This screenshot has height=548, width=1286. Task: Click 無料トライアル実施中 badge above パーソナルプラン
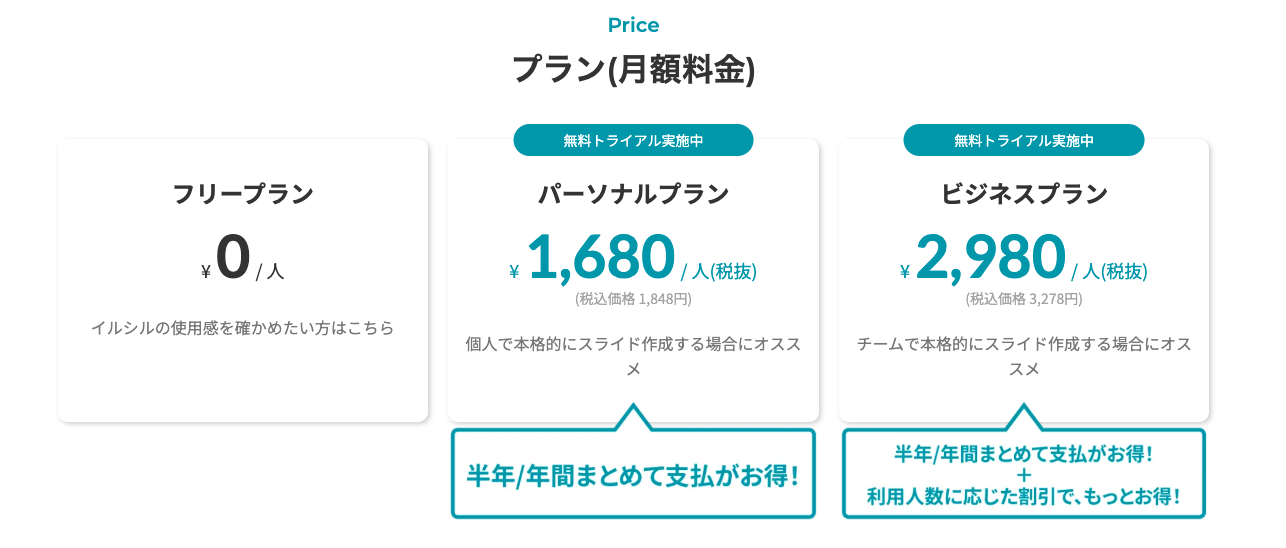pyautogui.click(x=633, y=140)
